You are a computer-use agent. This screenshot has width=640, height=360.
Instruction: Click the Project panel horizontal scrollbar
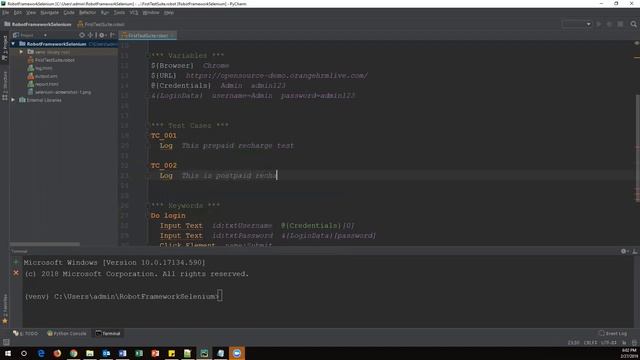[45, 244]
